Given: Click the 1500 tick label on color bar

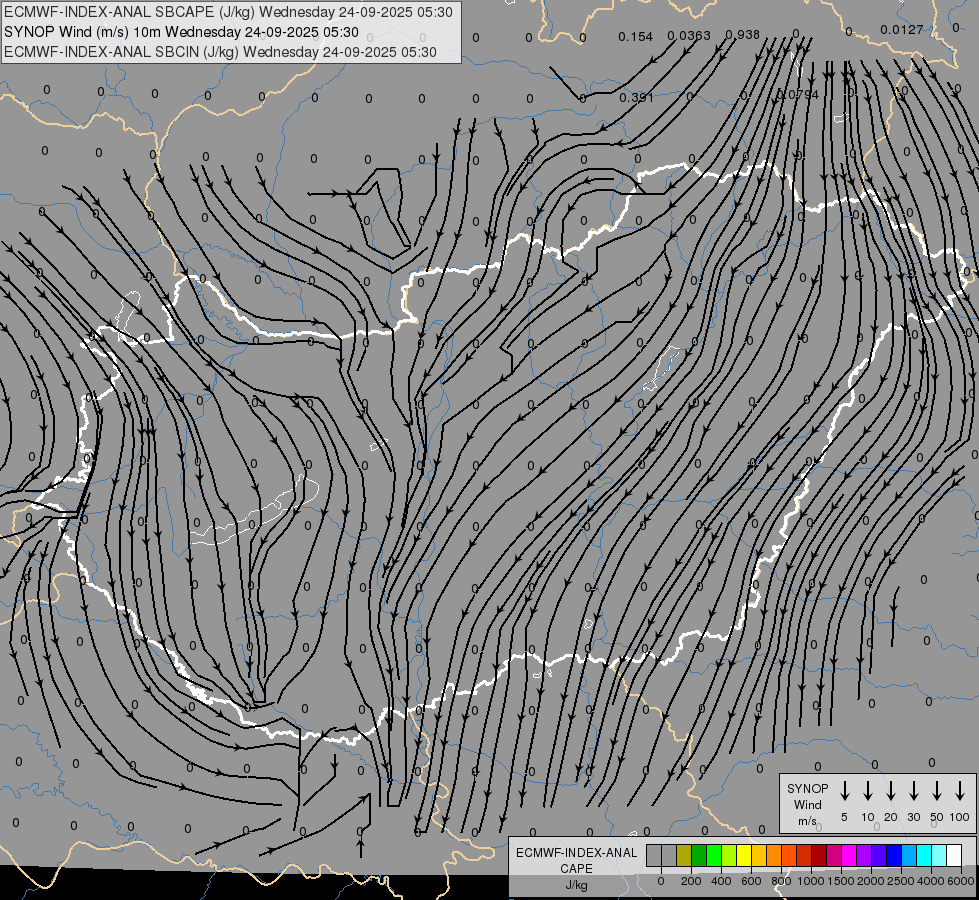Looking at the screenshot, I should (x=841, y=881).
